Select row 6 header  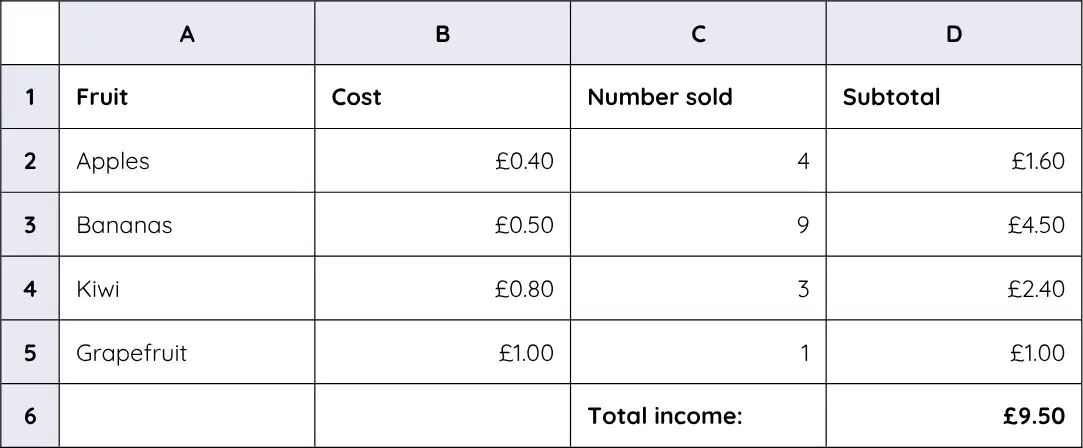30,416
